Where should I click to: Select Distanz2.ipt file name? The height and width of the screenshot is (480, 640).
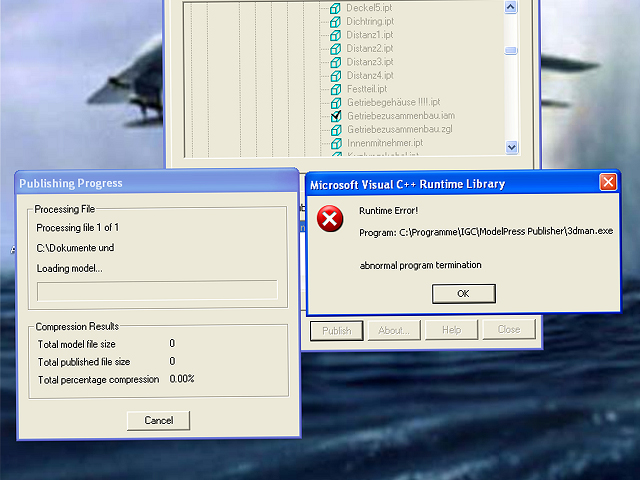click(370, 48)
